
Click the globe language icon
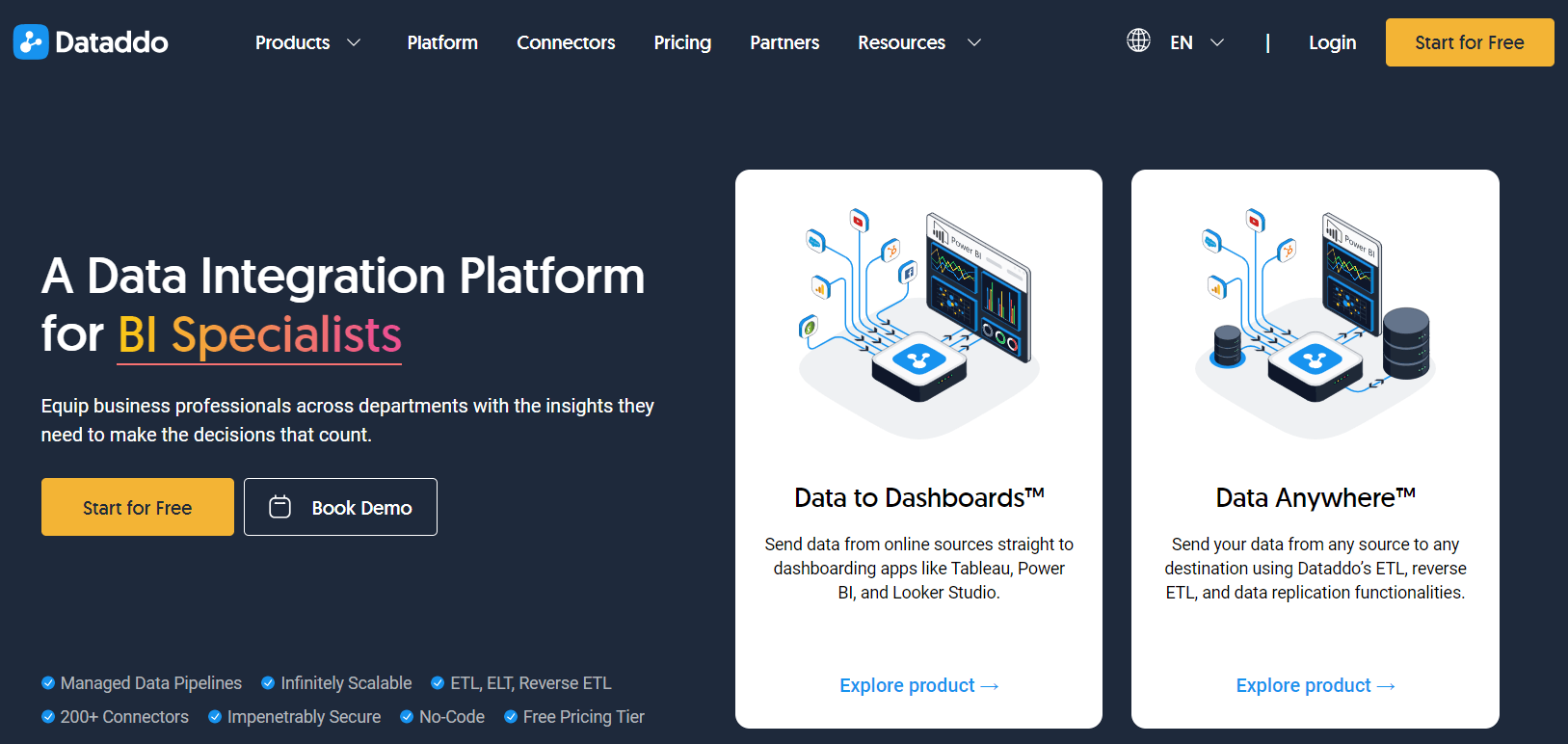[x=1138, y=40]
